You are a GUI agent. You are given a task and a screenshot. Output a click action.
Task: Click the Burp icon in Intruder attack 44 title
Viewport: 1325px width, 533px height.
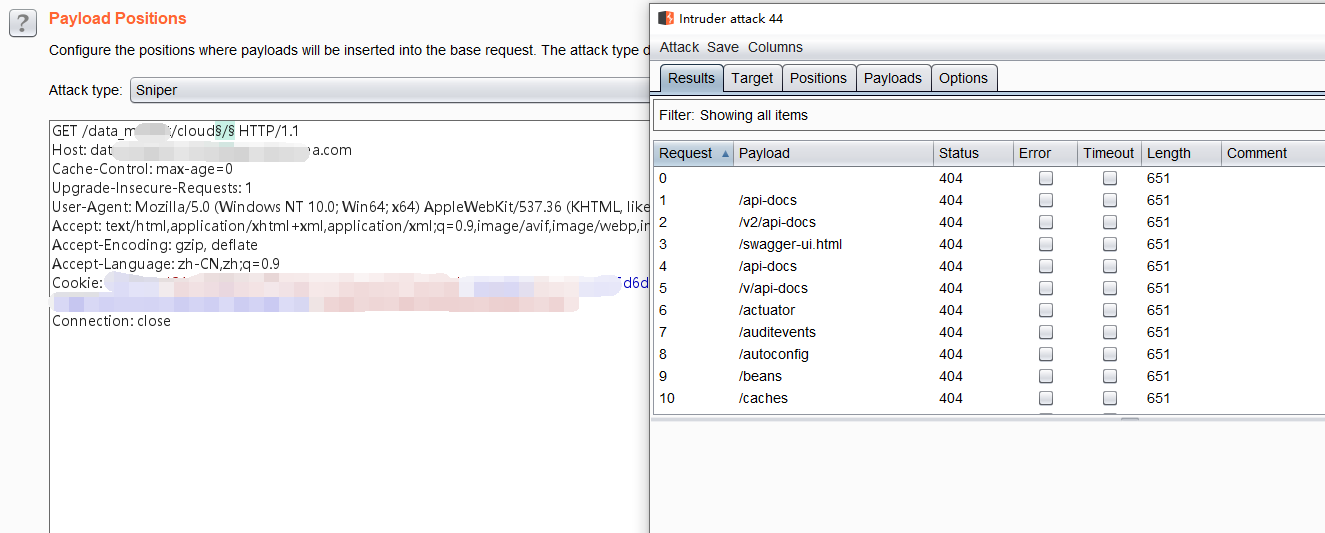[x=666, y=18]
